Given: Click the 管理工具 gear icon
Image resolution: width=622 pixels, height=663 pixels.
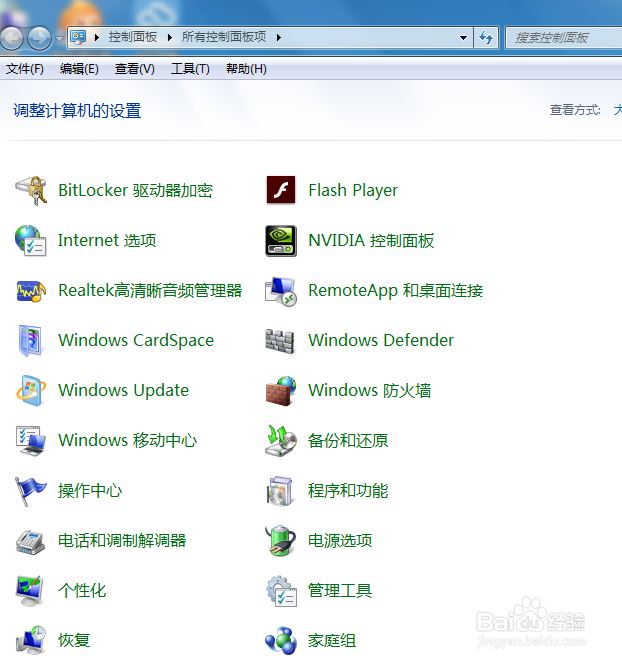Looking at the screenshot, I should coord(282,591).
